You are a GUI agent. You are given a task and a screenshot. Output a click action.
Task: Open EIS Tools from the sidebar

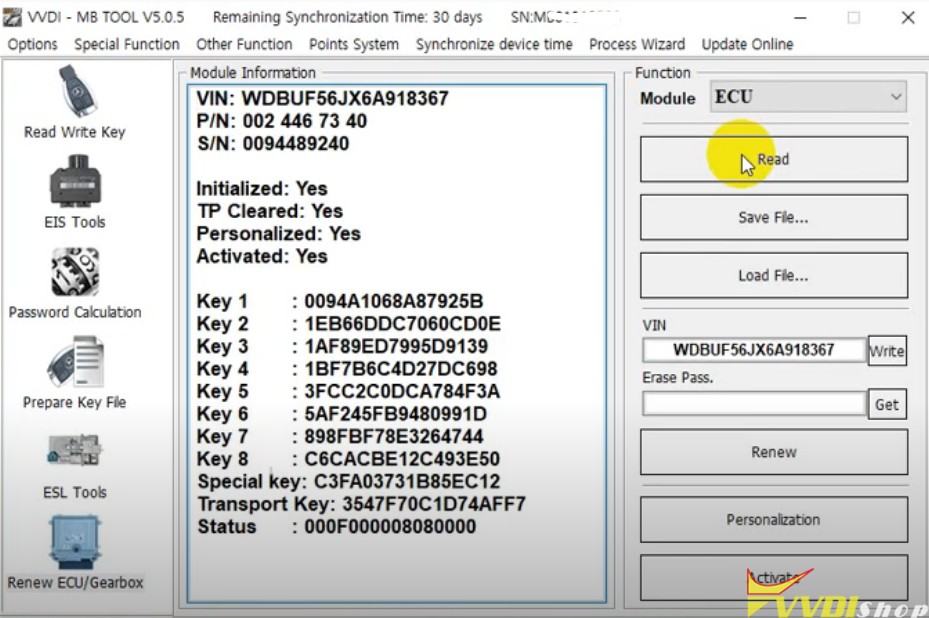(x=75, y=192)
